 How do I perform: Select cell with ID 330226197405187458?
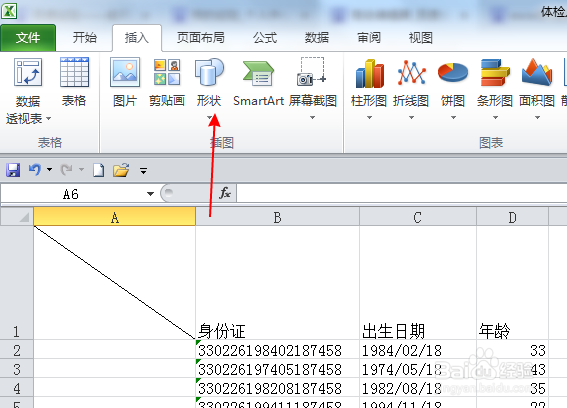pyautogui.click(x=277, y=369)
